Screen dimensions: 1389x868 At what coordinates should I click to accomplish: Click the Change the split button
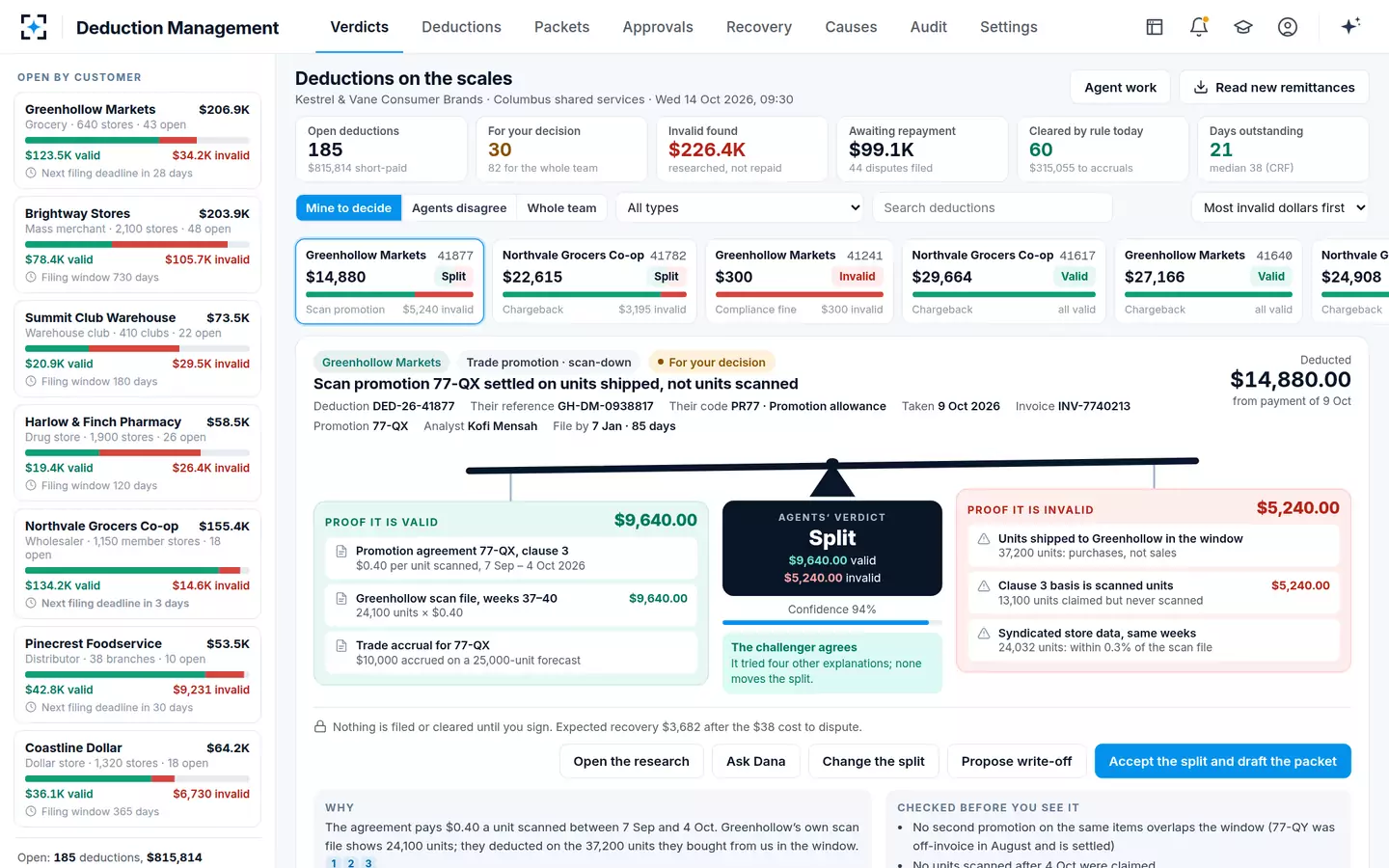click(x=873, y=761)
